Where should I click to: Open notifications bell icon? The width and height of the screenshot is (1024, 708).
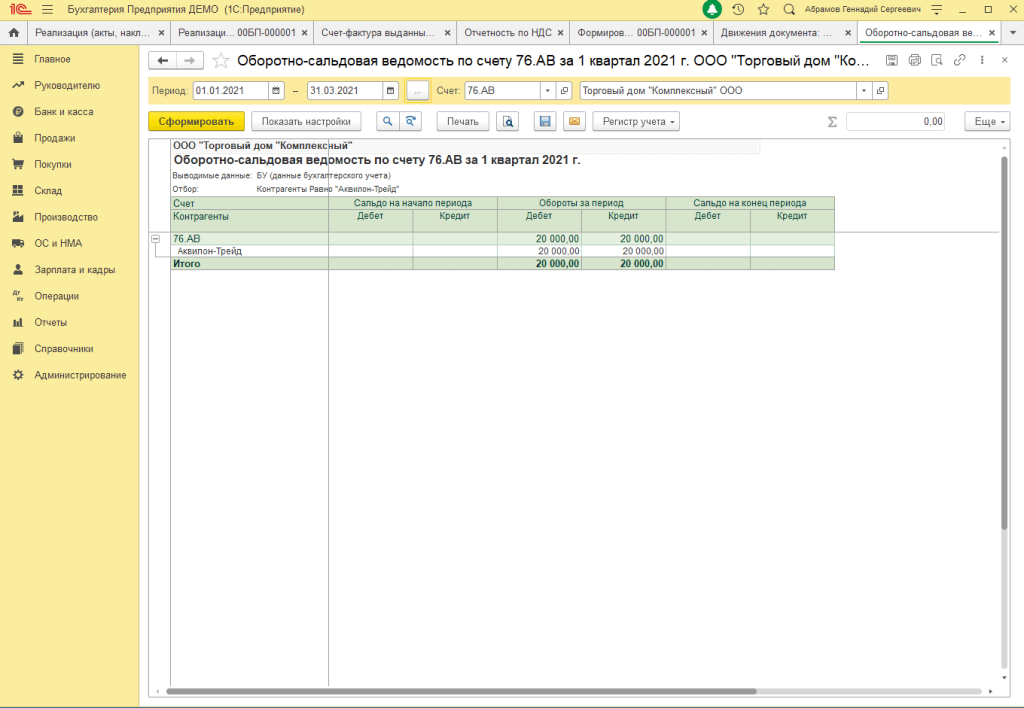click(x=712, y=10)
